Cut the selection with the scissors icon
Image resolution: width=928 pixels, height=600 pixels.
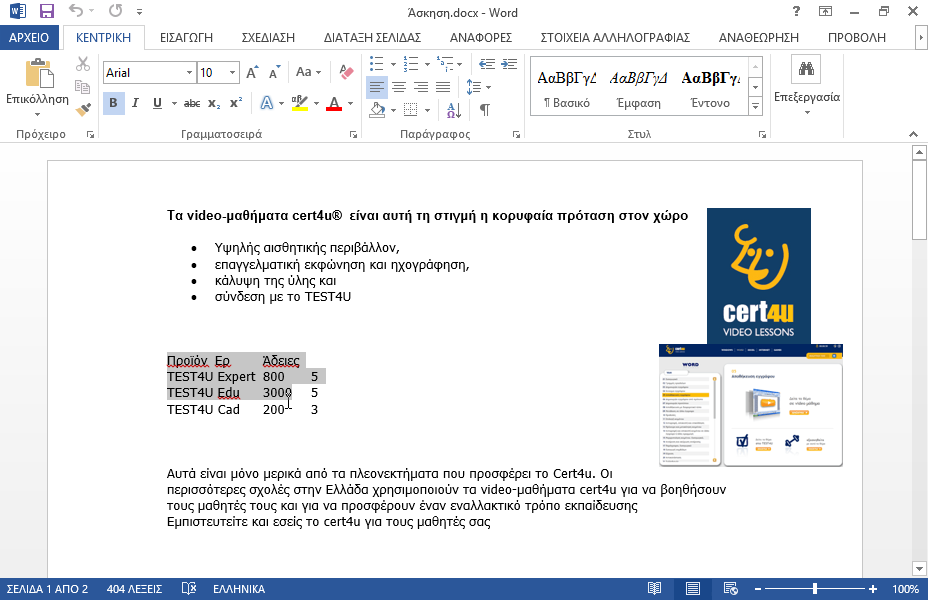[83, 63]
